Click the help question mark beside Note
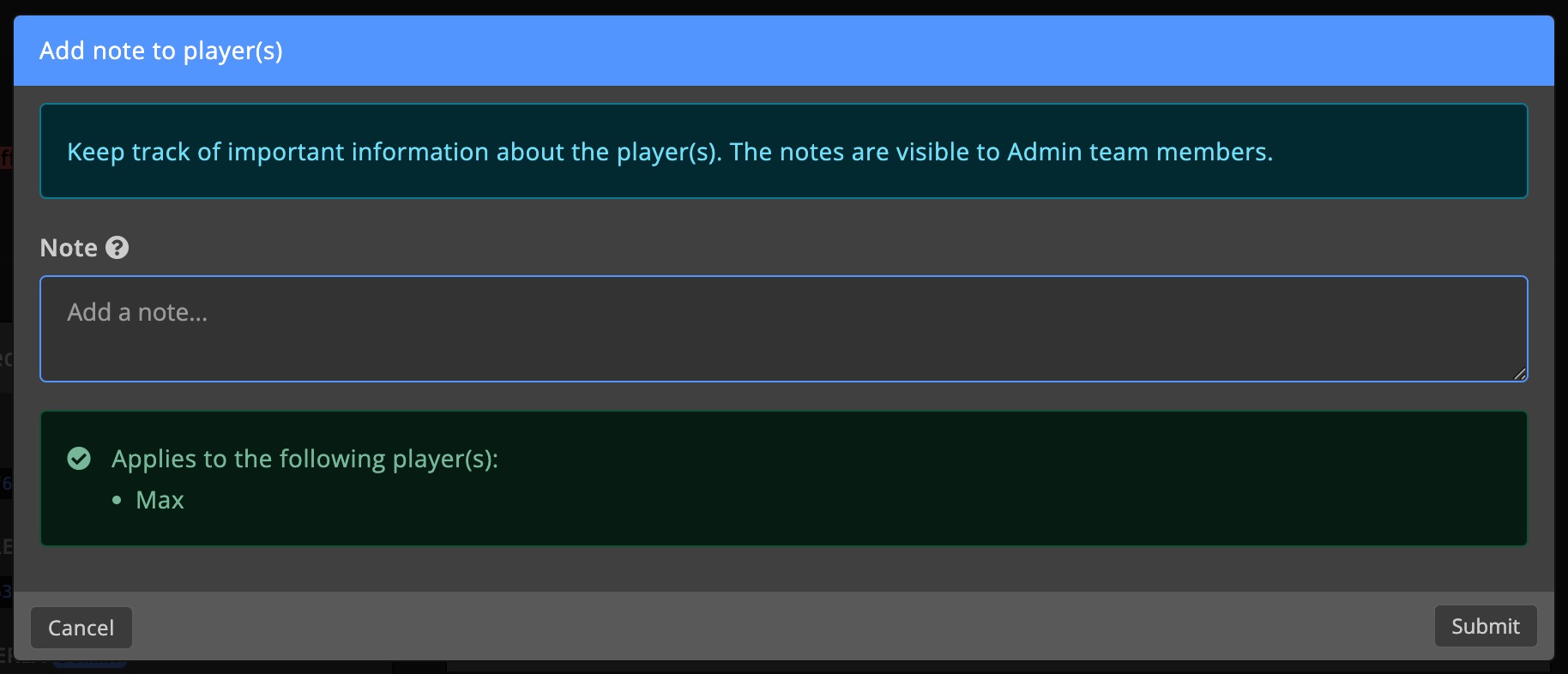 pos(117,248)
